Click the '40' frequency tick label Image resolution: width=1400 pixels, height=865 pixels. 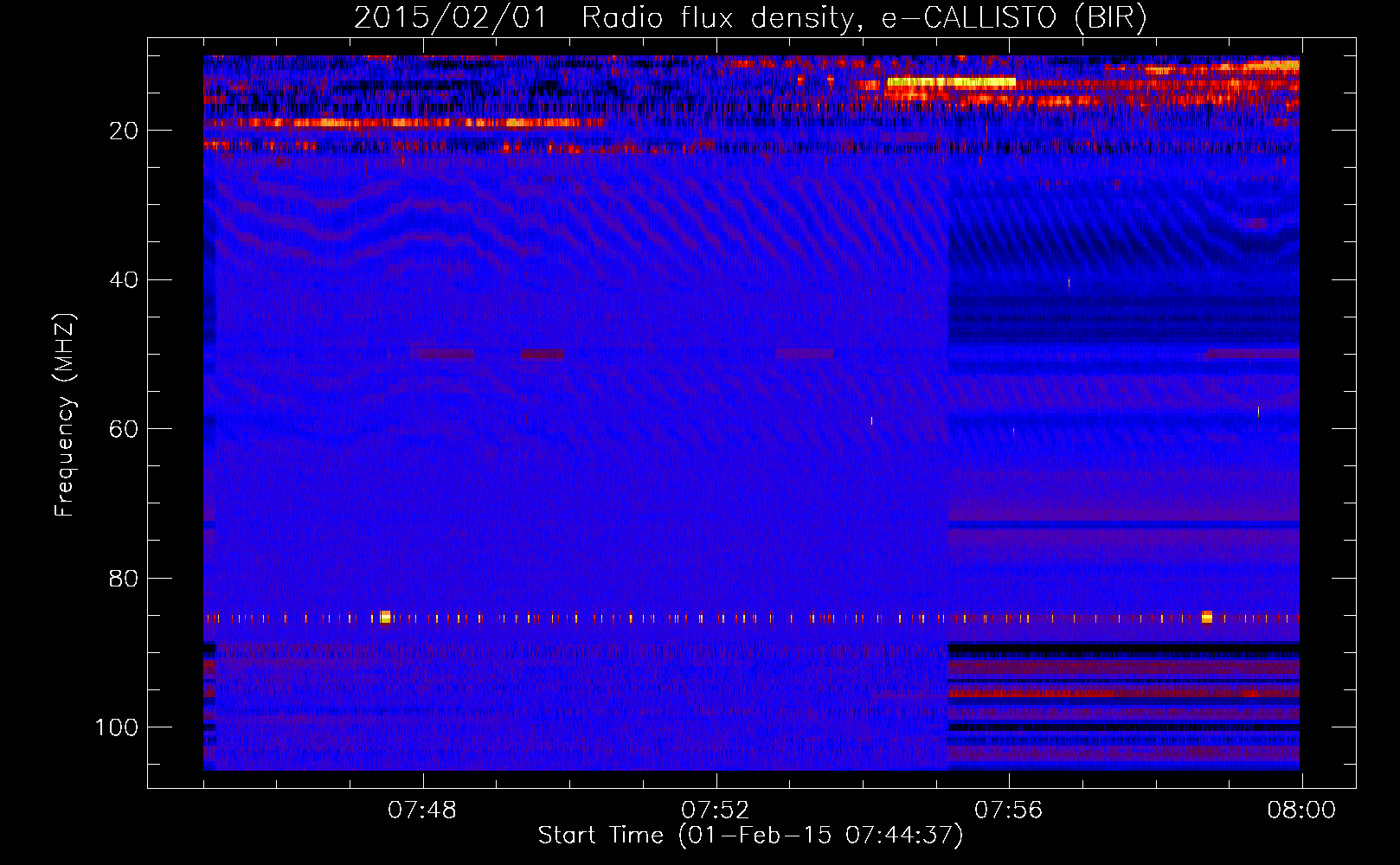pyautogui.click(x=125, y=280)
